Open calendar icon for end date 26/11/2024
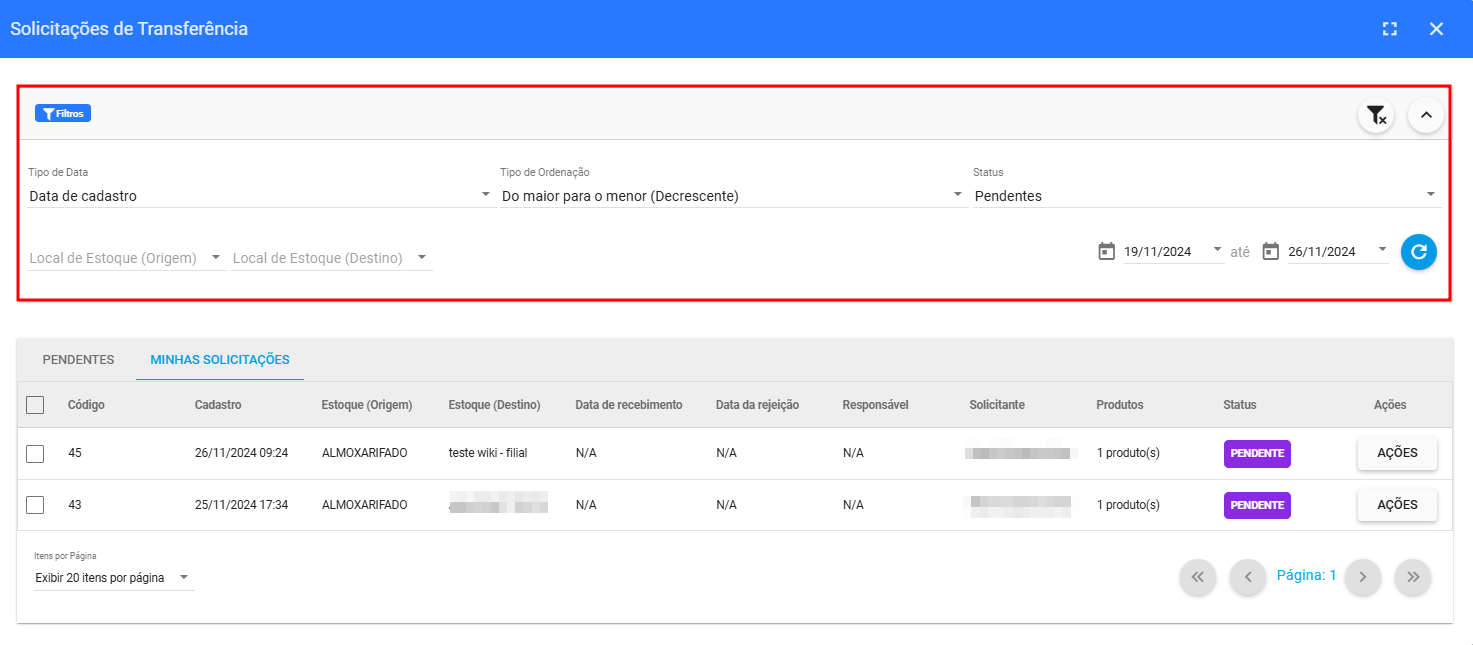The width and height of the screenshot is (1473, 645). click(1271, 251)
